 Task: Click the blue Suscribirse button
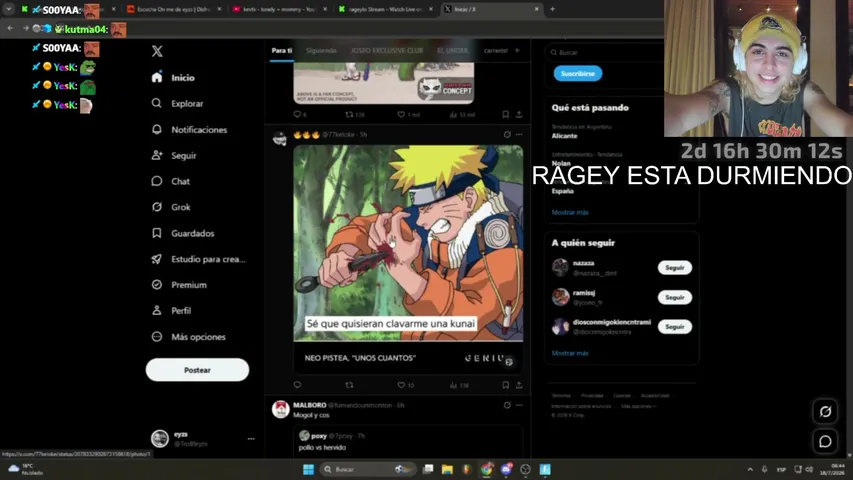578,73
